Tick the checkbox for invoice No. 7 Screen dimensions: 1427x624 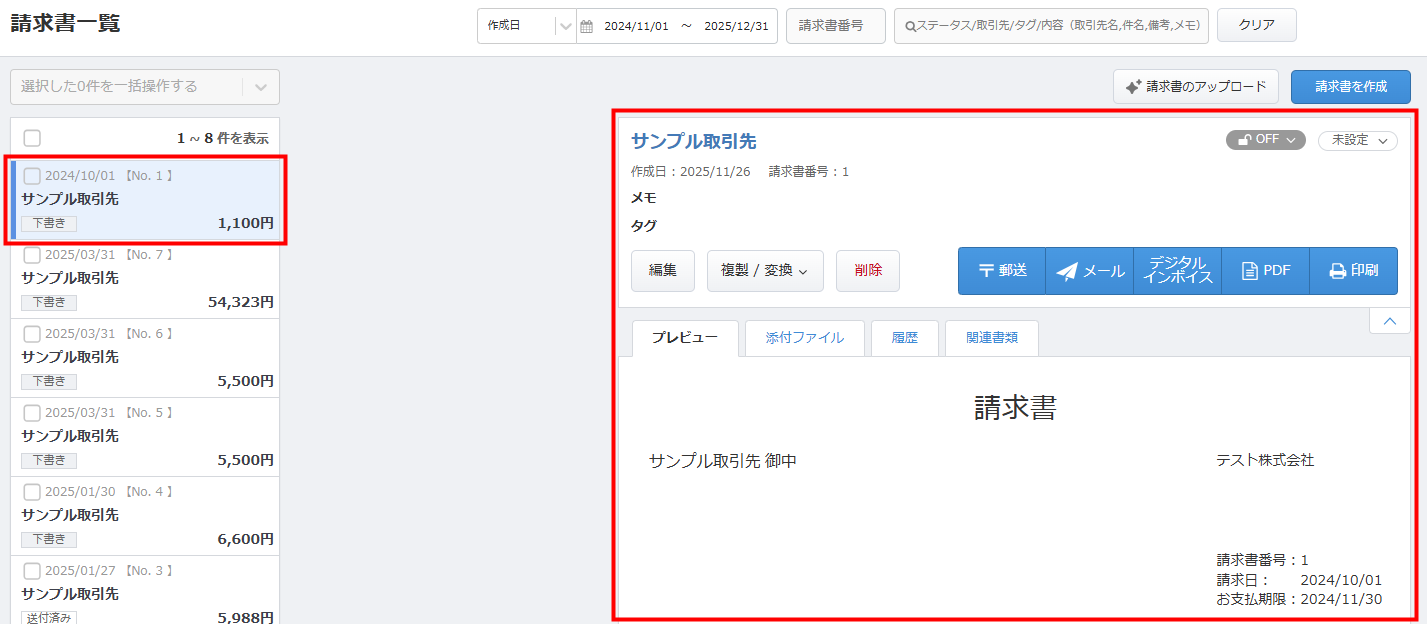32,255
